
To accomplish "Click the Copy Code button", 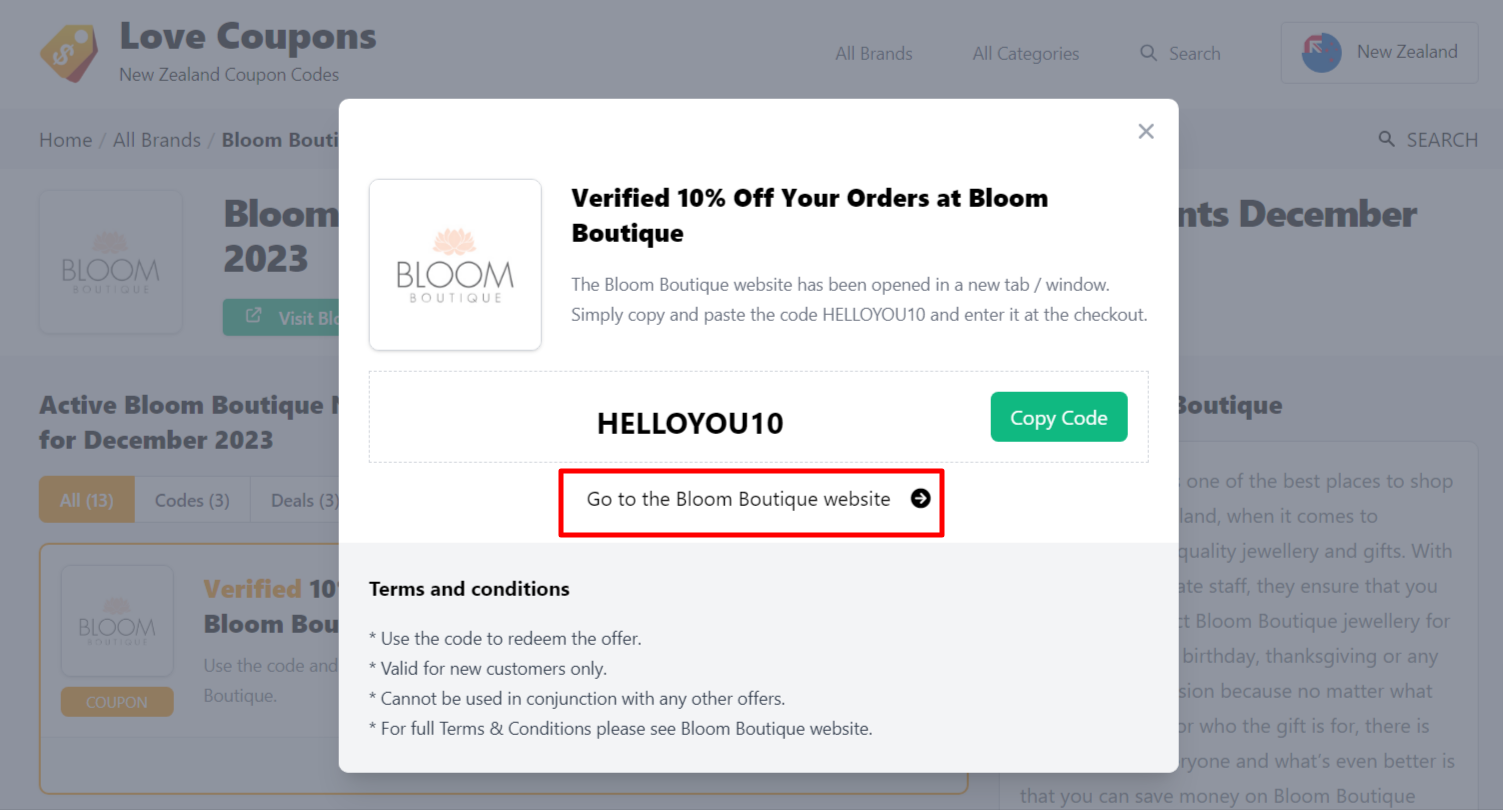I will 1058,417.
